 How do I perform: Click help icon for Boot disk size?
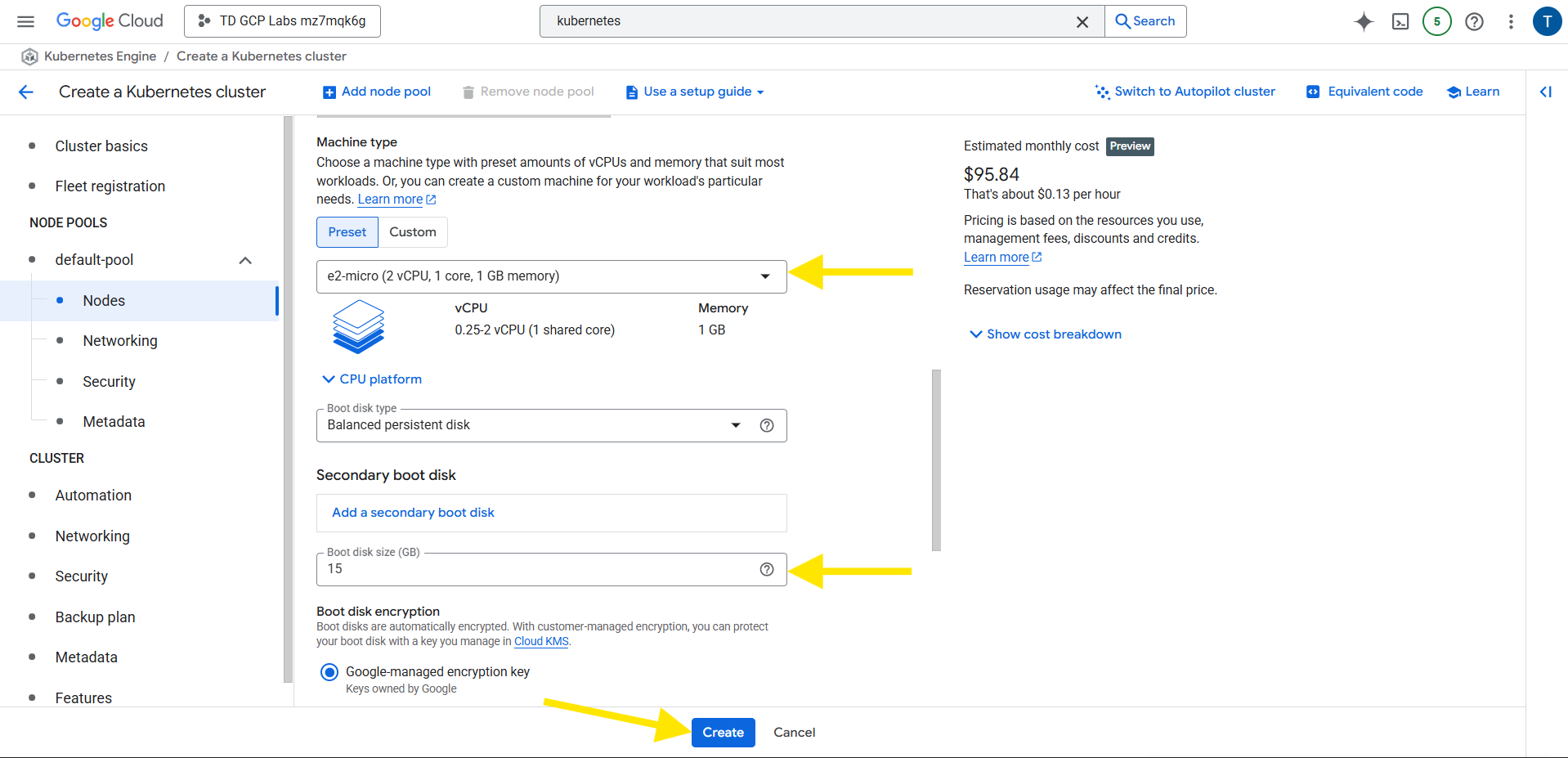766,569
